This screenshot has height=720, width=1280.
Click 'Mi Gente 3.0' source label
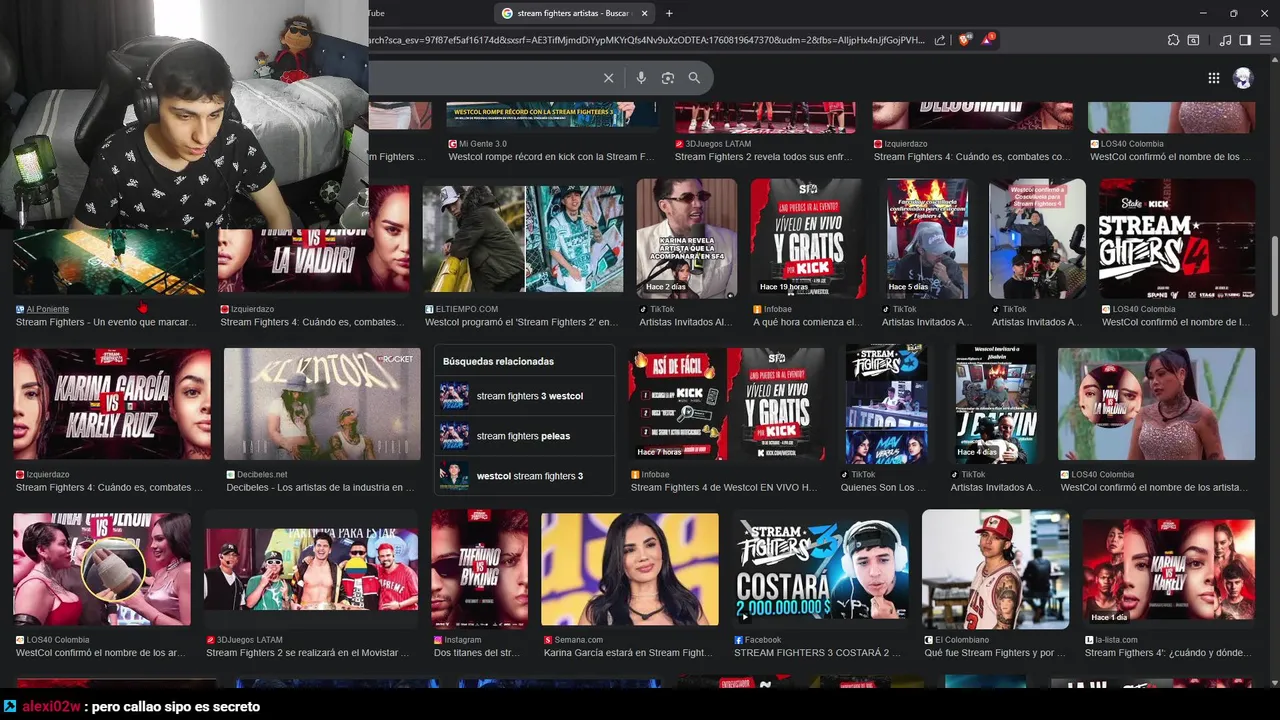click(483, 144)
